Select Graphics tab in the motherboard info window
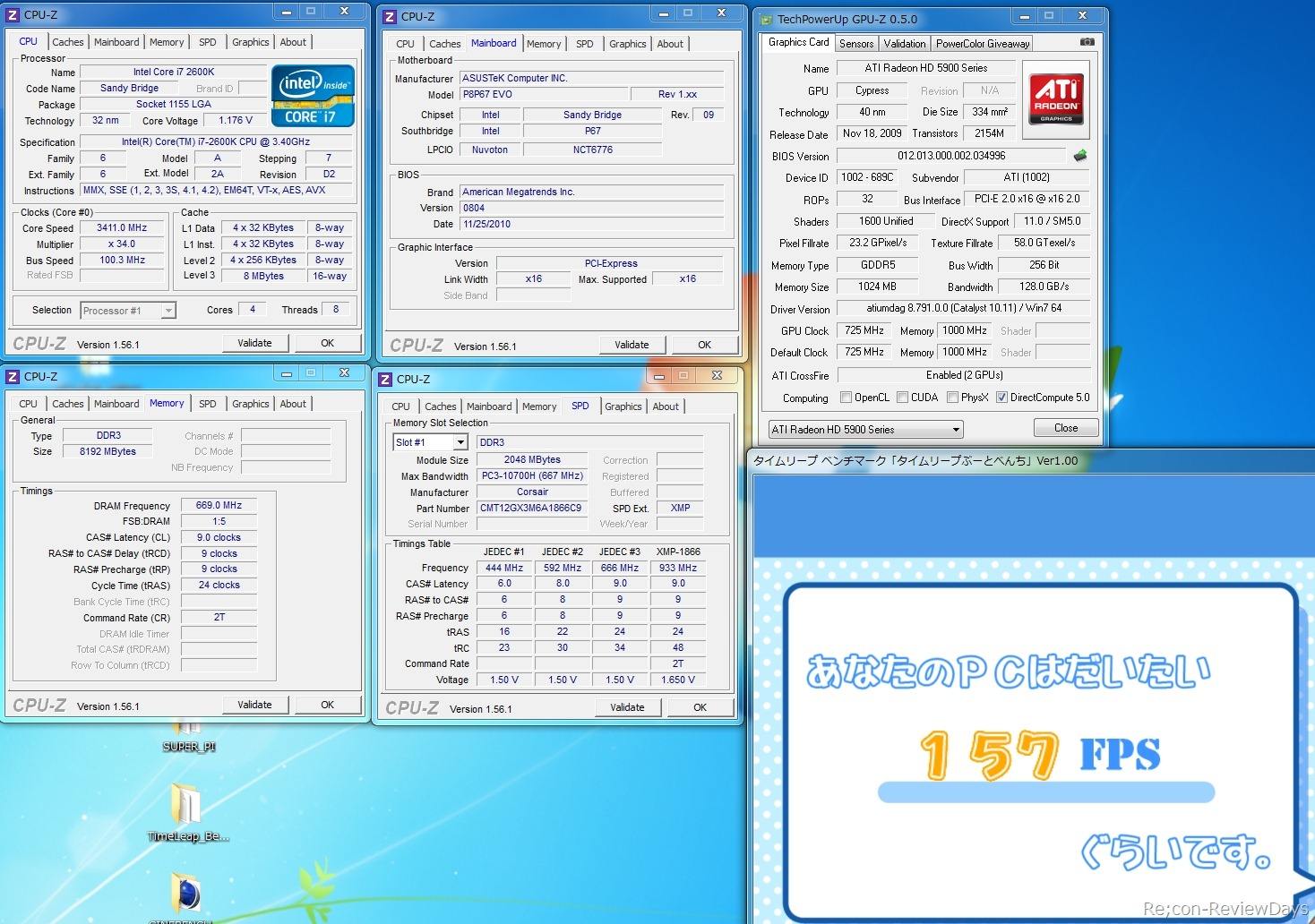Viewport: 1315px width, 924px height. coord(627,44)
